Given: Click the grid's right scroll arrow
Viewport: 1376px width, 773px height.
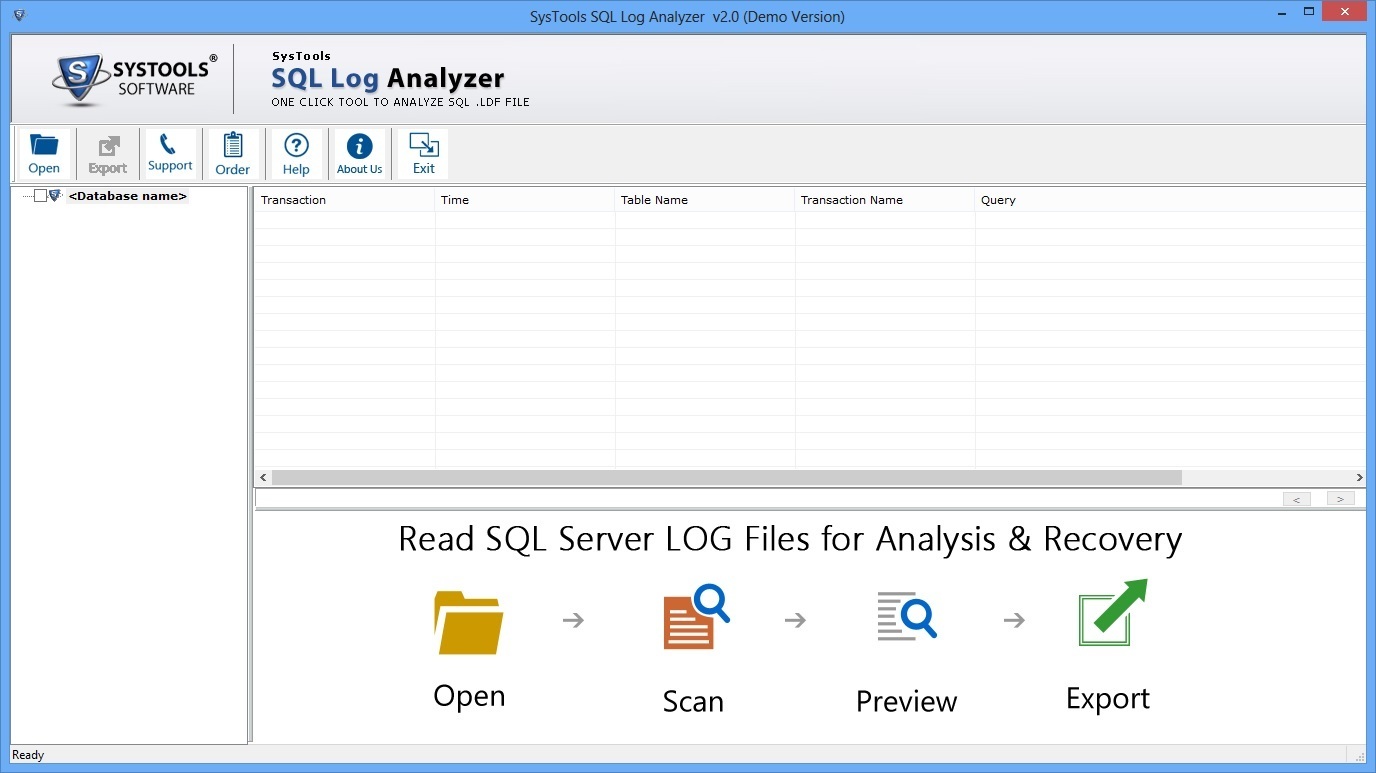Looking at the screenshot, I should pos(1359,478).
